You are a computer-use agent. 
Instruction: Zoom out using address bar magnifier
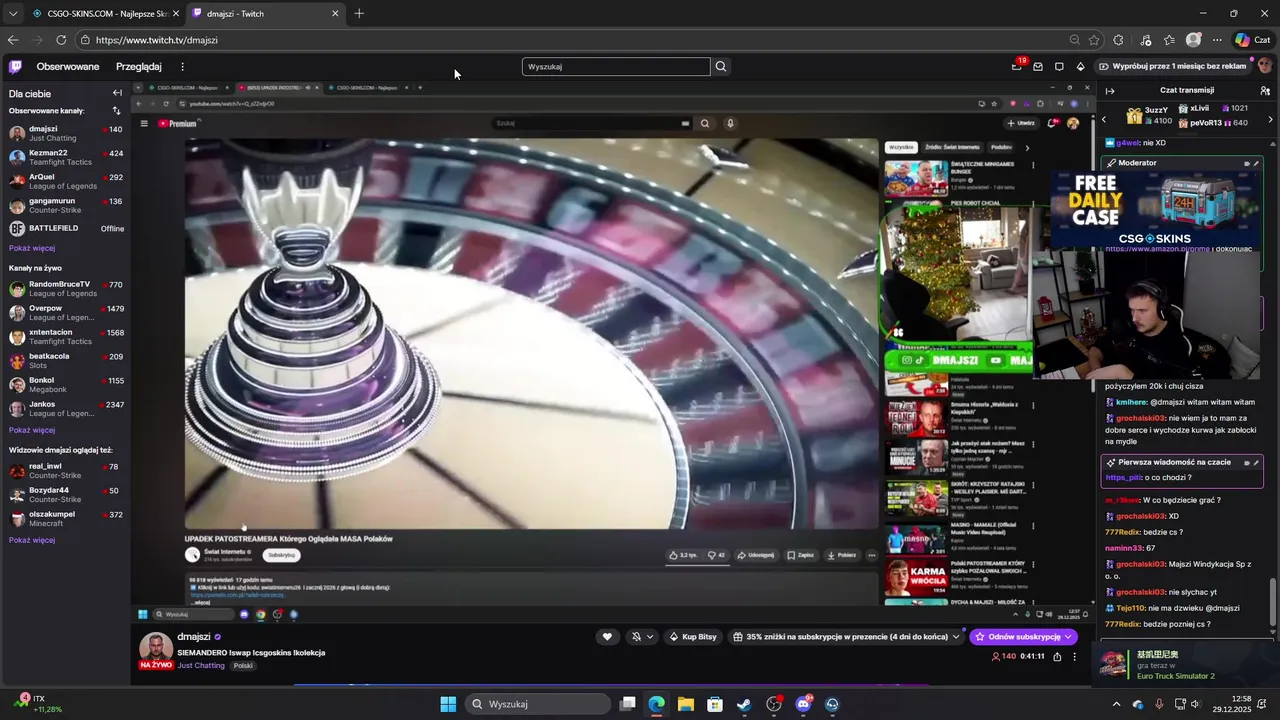coord(1075,40)
